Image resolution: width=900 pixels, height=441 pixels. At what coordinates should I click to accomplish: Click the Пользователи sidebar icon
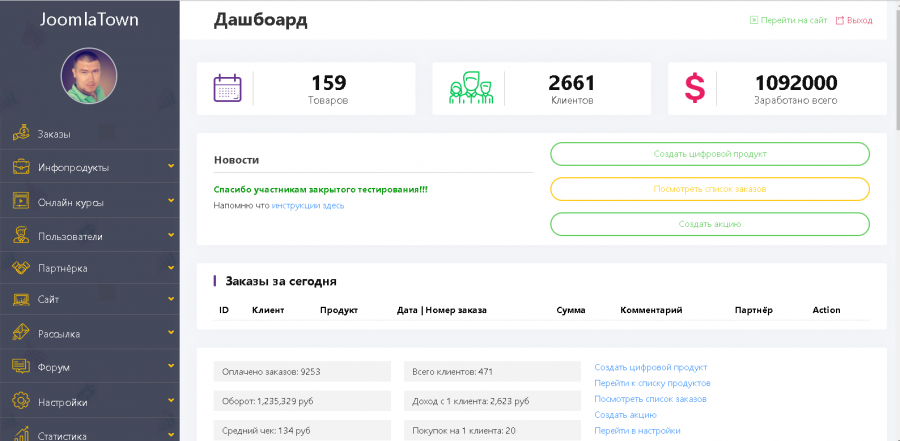pyautogui.click(x=19, y=235)
